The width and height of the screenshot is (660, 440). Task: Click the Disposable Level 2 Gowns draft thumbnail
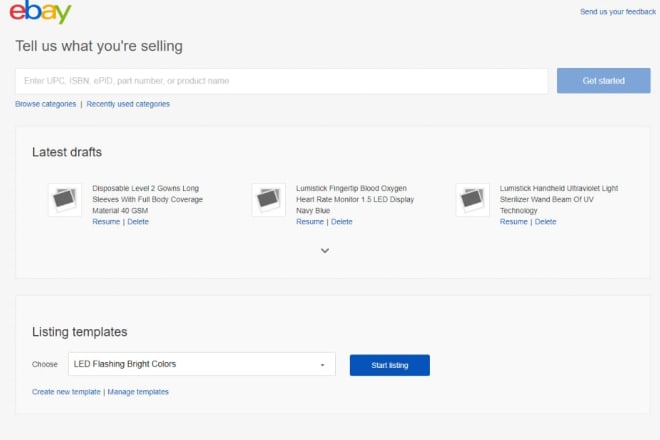[65, 200]
